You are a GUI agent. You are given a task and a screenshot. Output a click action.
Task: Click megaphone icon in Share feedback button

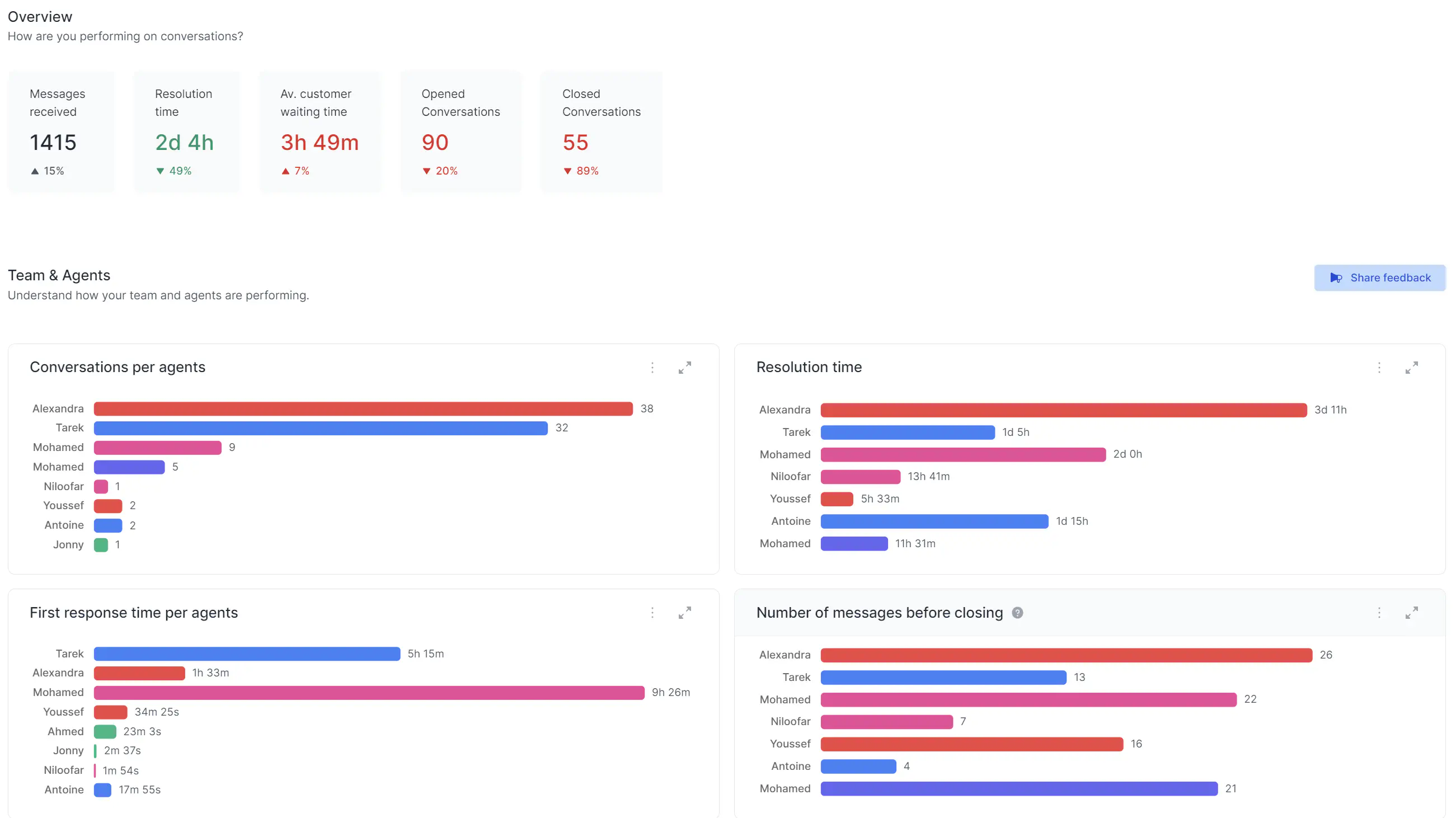[1336, 278]
